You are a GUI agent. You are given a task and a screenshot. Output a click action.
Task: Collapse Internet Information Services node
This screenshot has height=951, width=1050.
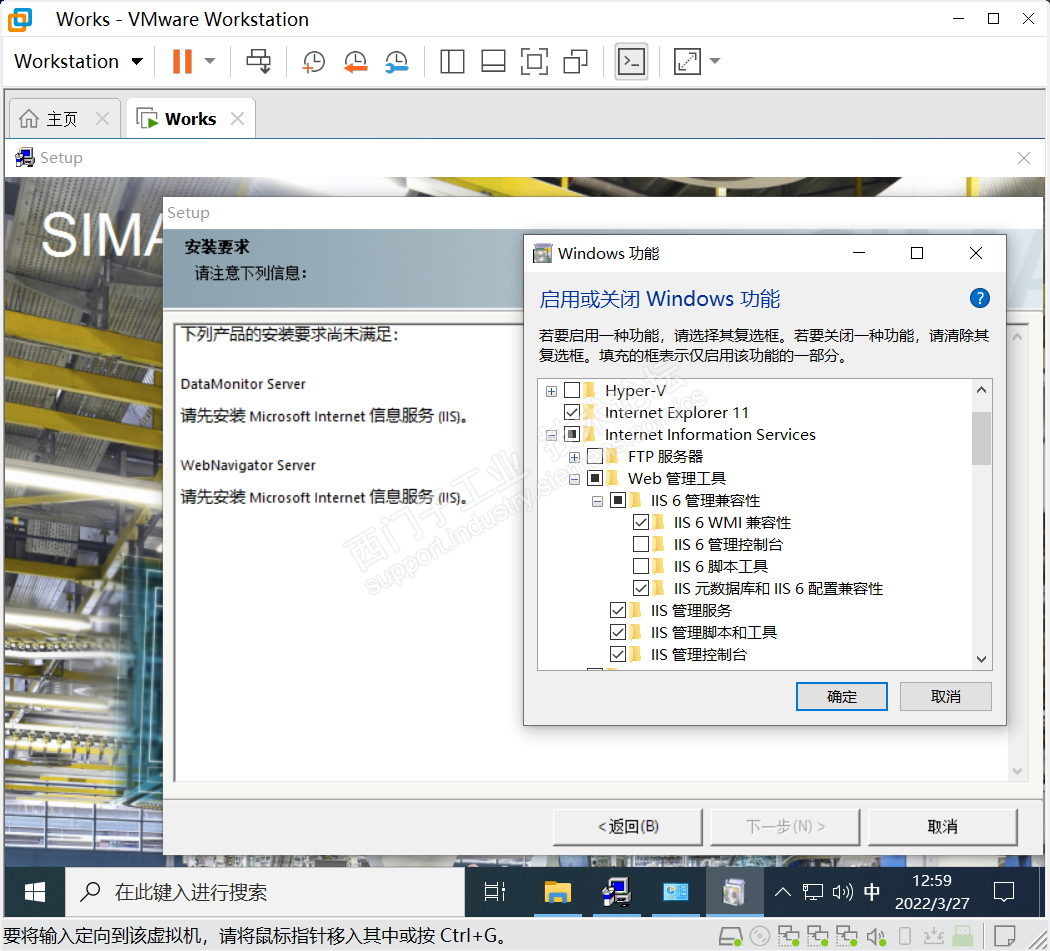click(x=551, y=435)
